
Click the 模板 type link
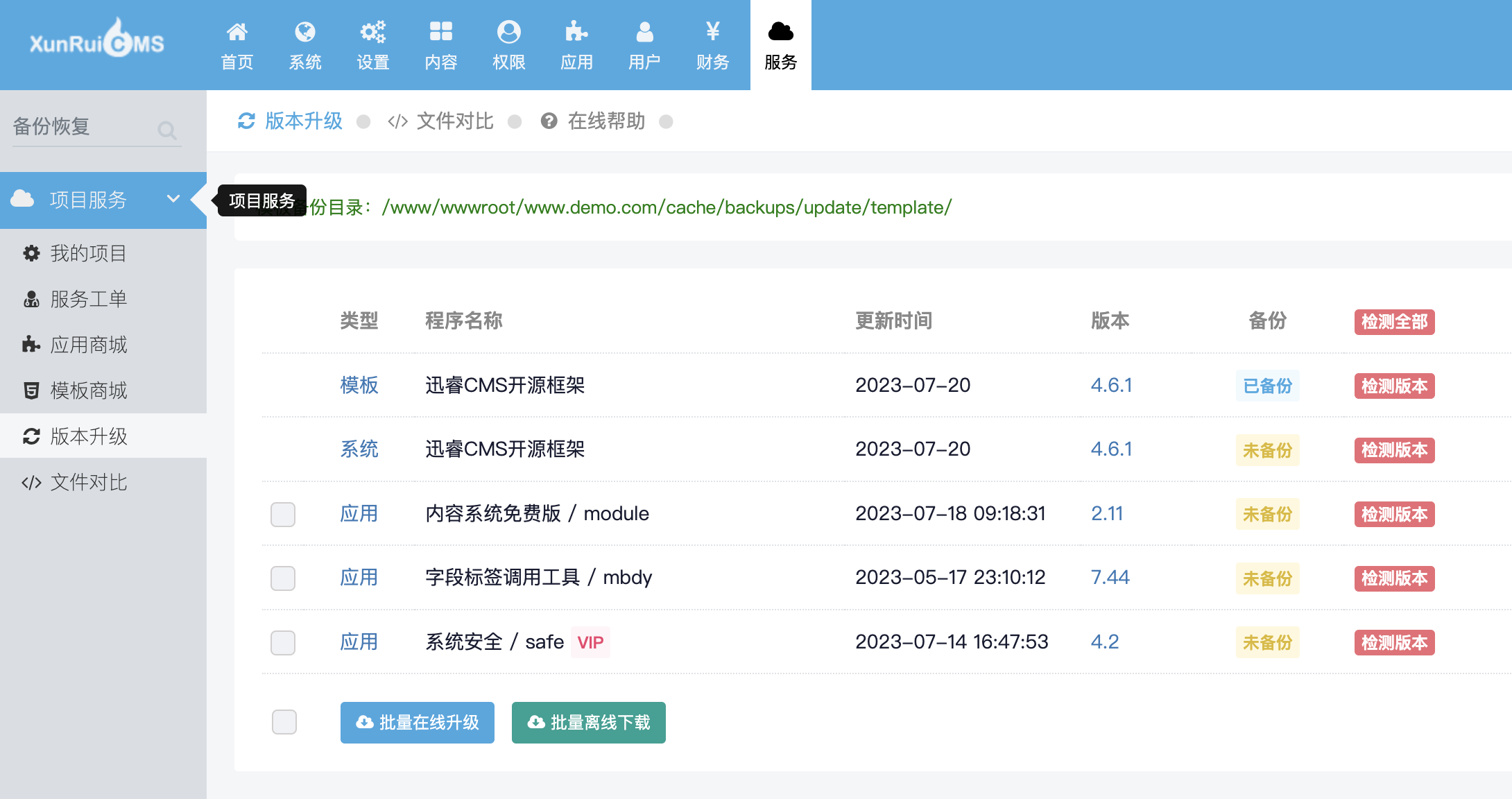coord(359,385)
